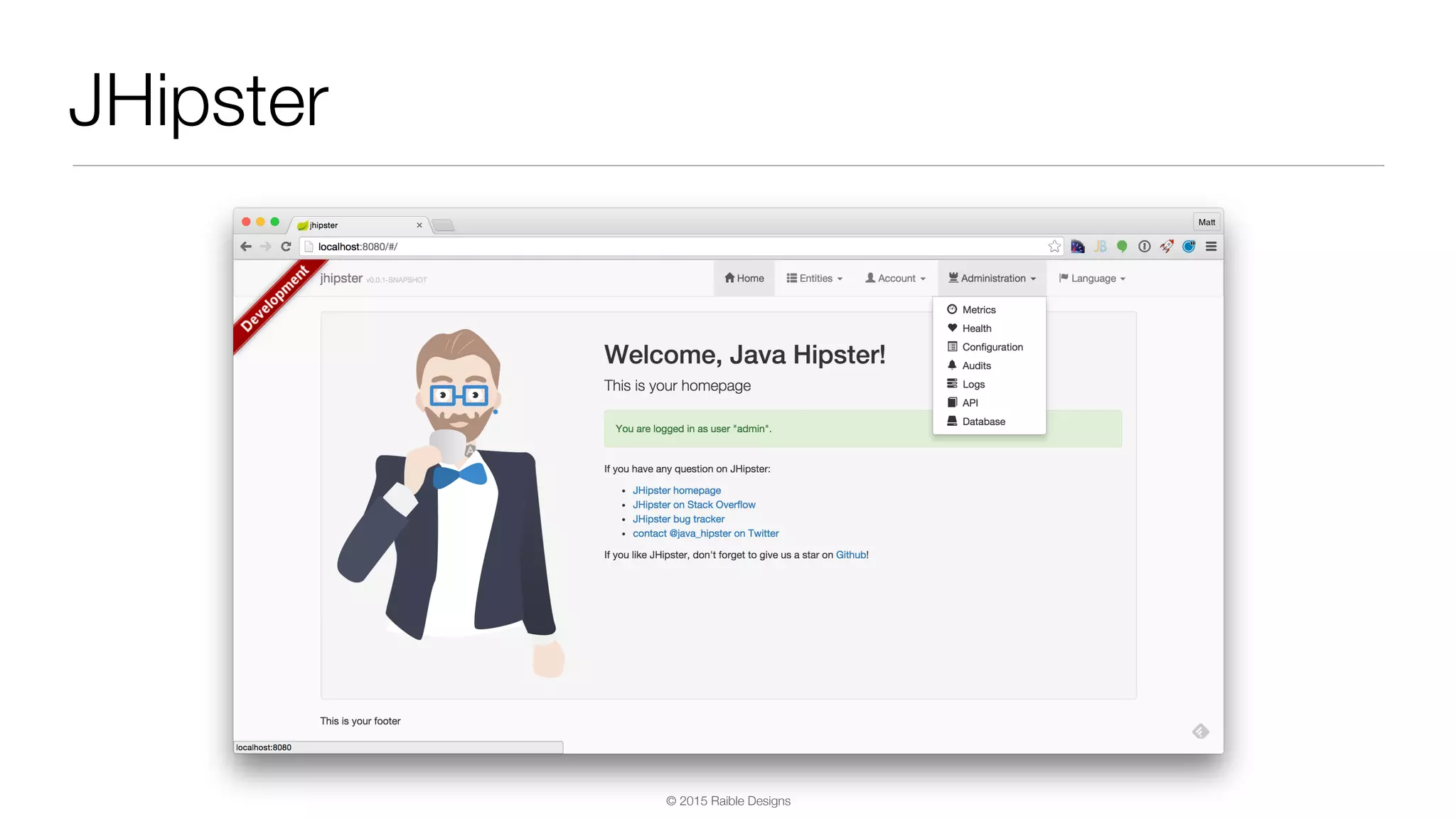The width and height of the screenshot is (1456, 819).
Task: Reload the page with refresh icon
Action: [286, 247]
